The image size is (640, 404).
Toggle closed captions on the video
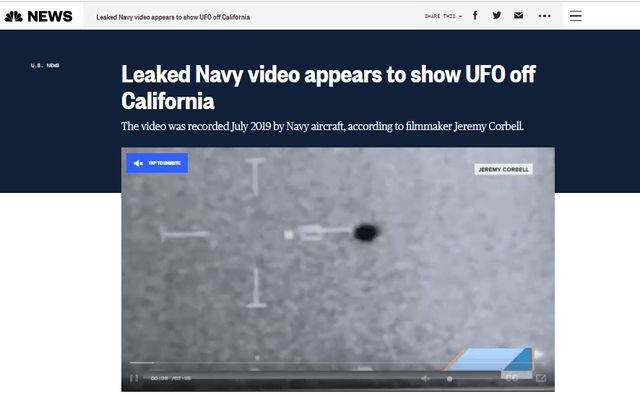click(512, 378)
